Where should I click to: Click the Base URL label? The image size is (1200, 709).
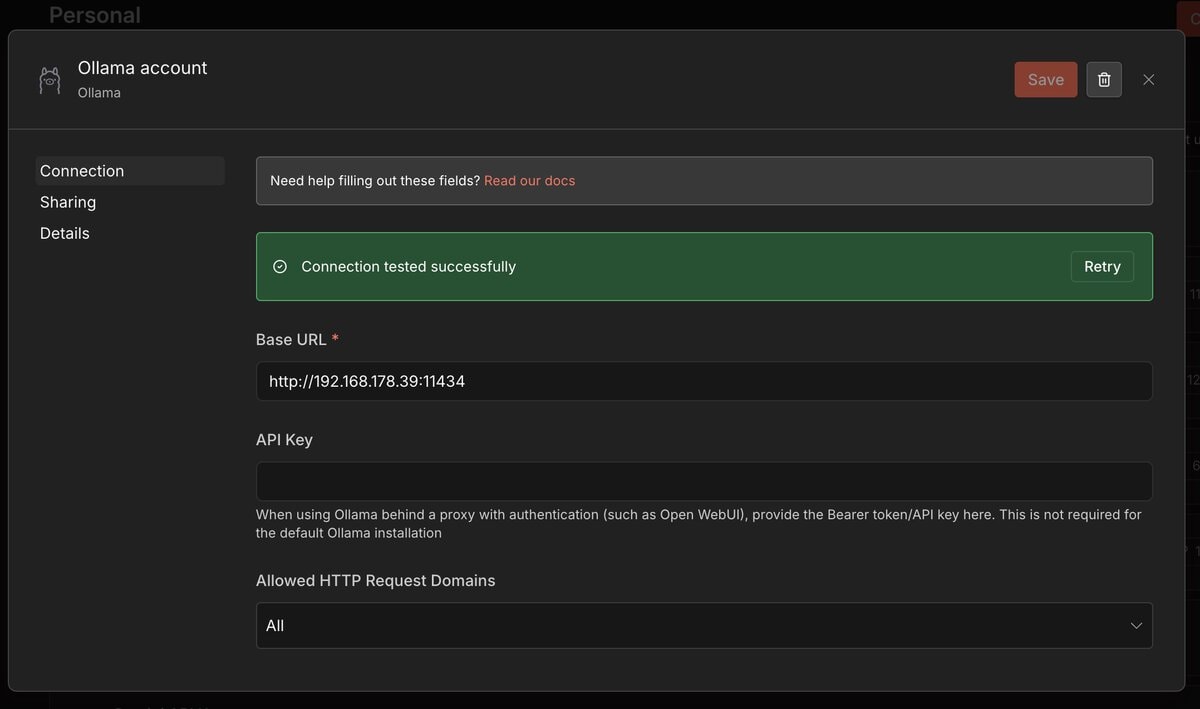point(291,340)
